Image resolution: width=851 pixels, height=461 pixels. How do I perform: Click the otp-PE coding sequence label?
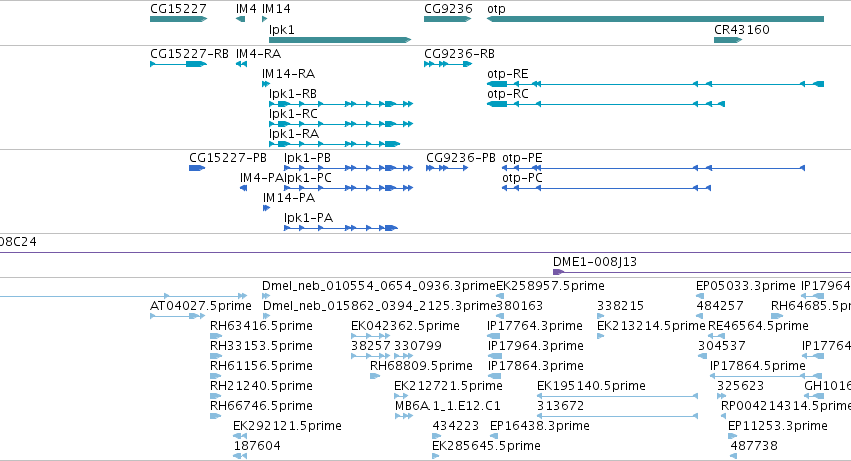[x=522, y=158]
